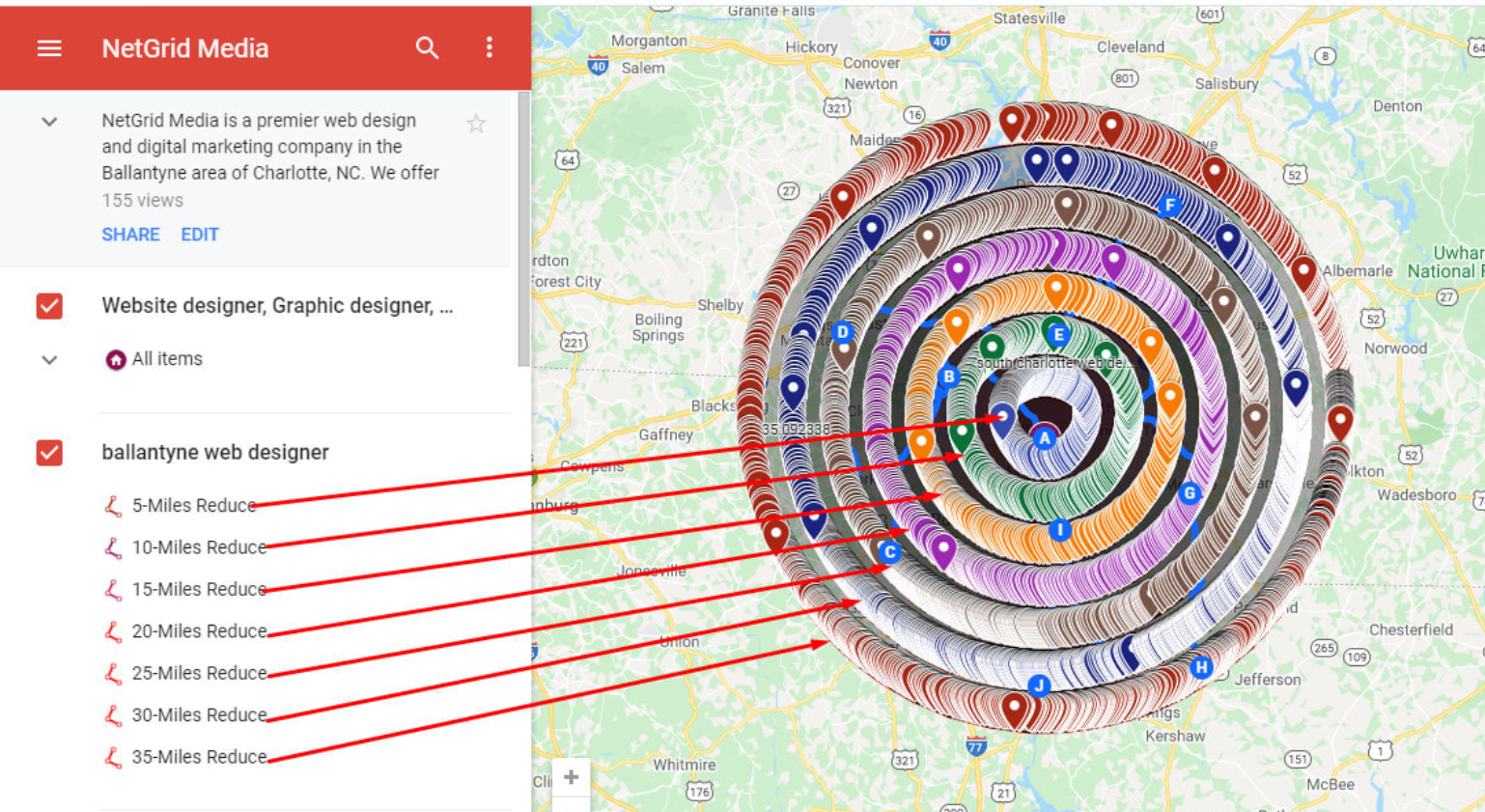Click the SHARE link
Image resolution: width=1485 pixels, height=812 pixels.
click(131, 235)
